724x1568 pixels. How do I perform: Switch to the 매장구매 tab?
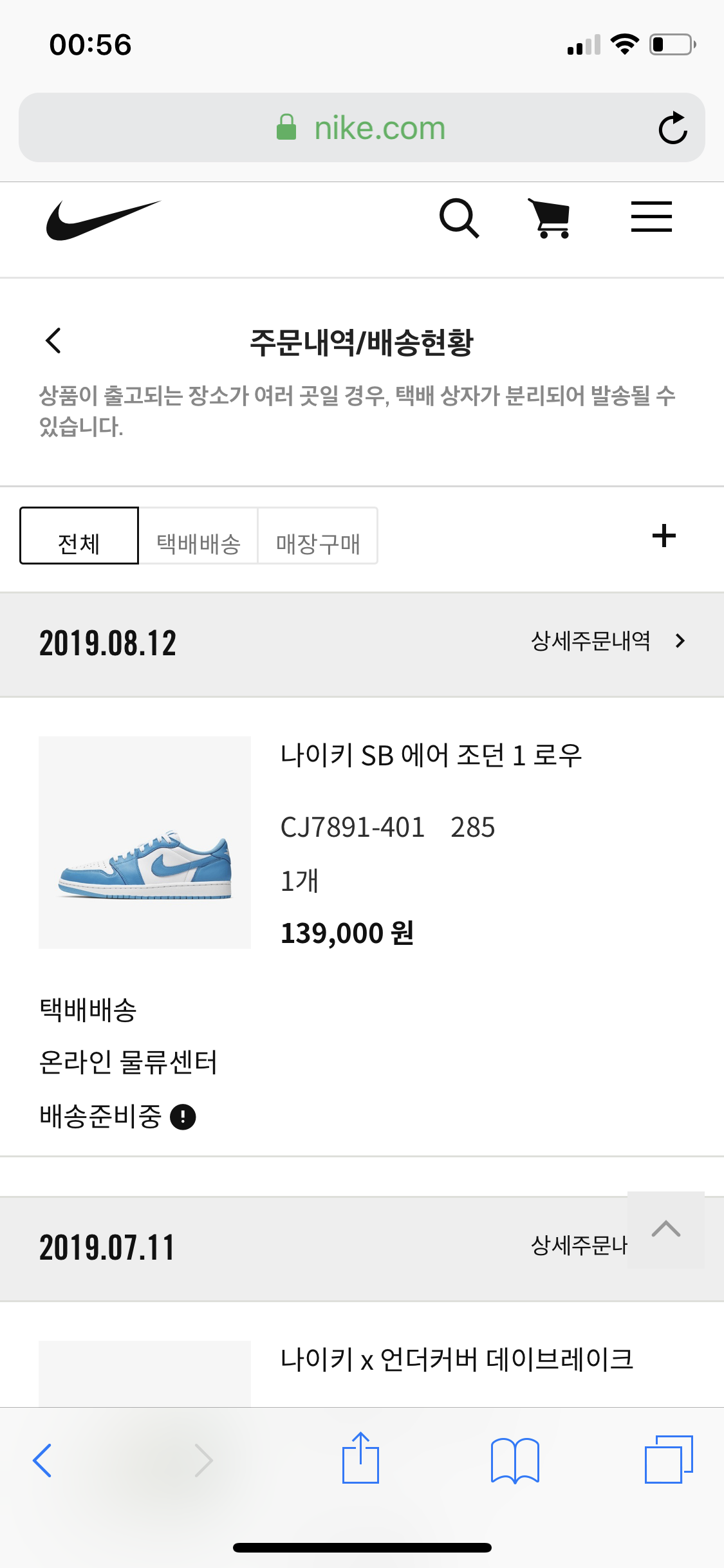[x=318, y=536]
